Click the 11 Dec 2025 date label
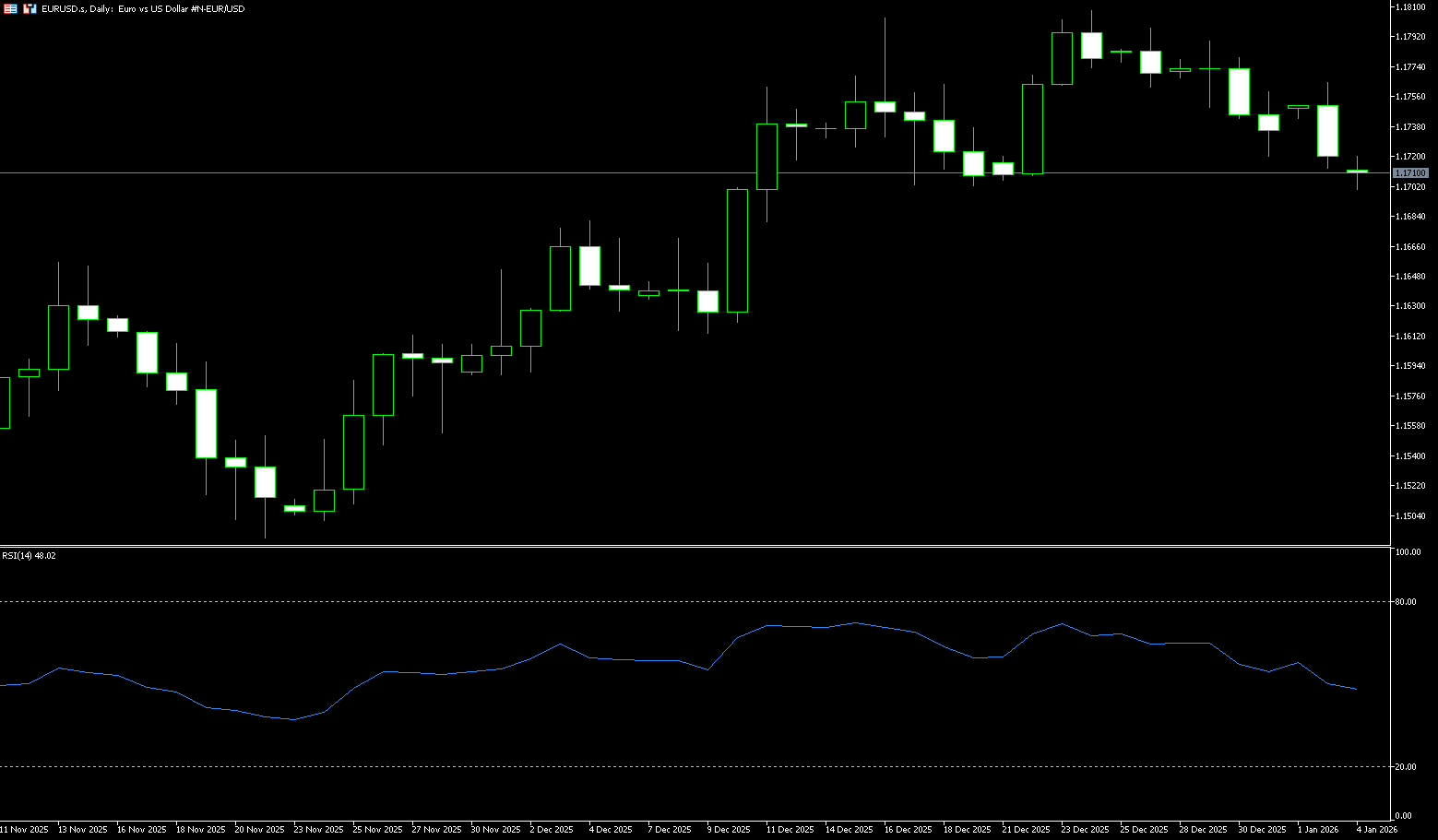The height and width of the screenshot is (840, 1438). pyautogui.click(x=790, y=830)
